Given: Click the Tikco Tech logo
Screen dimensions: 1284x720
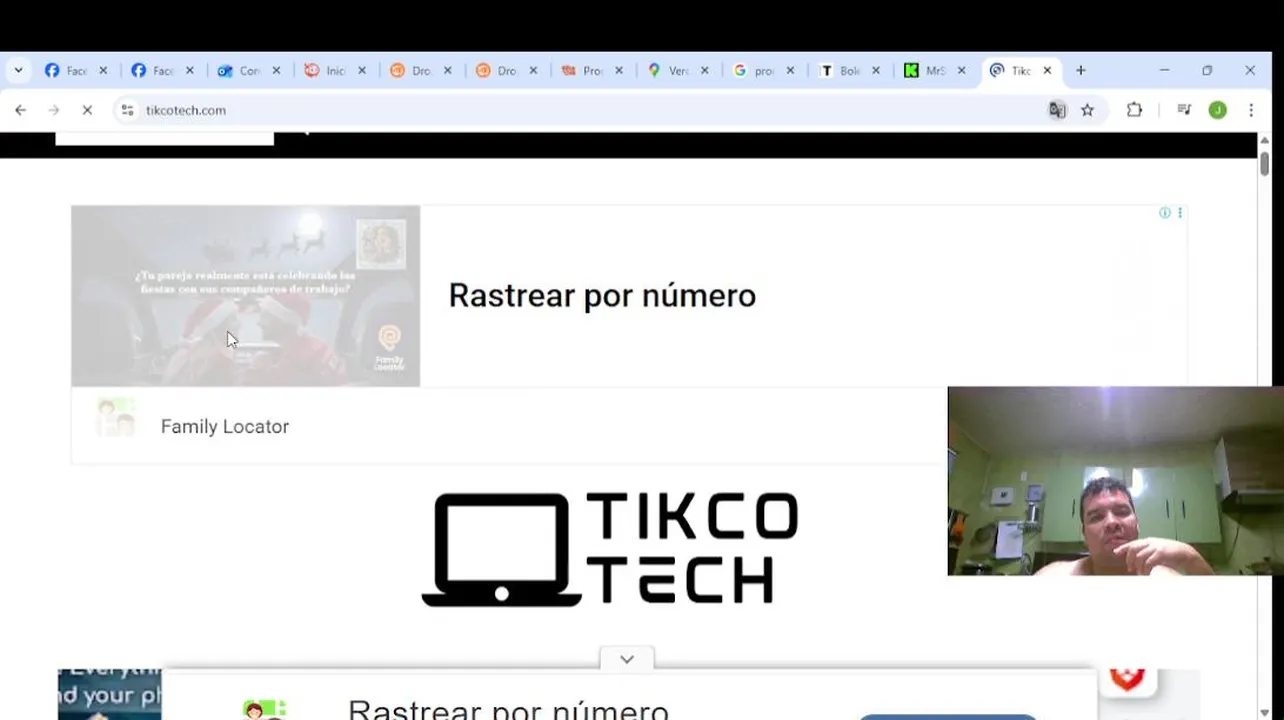Looking at the screenshot, I should coord(610,549).
